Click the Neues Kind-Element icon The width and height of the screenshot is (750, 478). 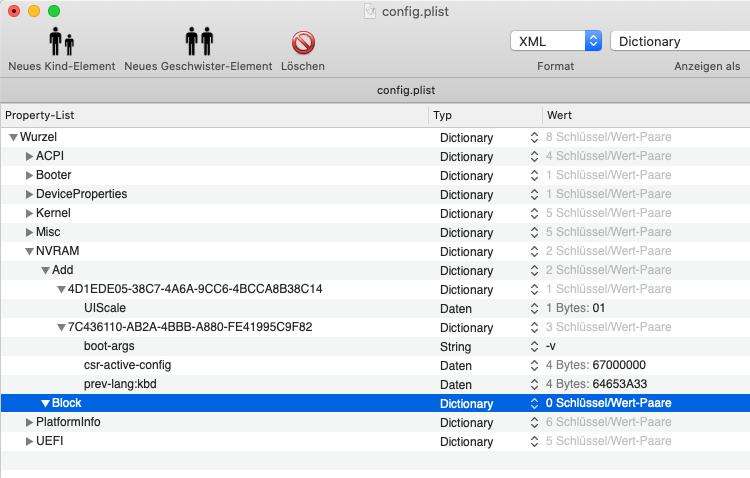click(x=62, y=42)
